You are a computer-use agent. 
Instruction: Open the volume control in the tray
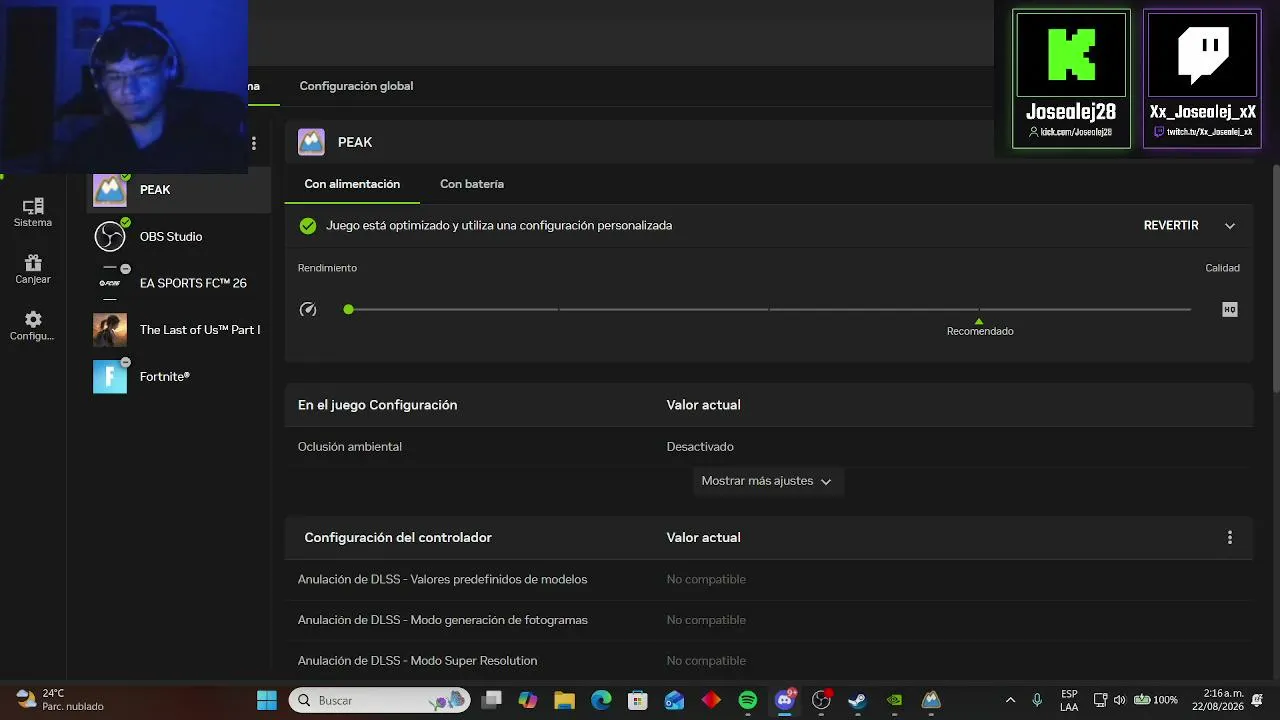[x=1119, y=701]
